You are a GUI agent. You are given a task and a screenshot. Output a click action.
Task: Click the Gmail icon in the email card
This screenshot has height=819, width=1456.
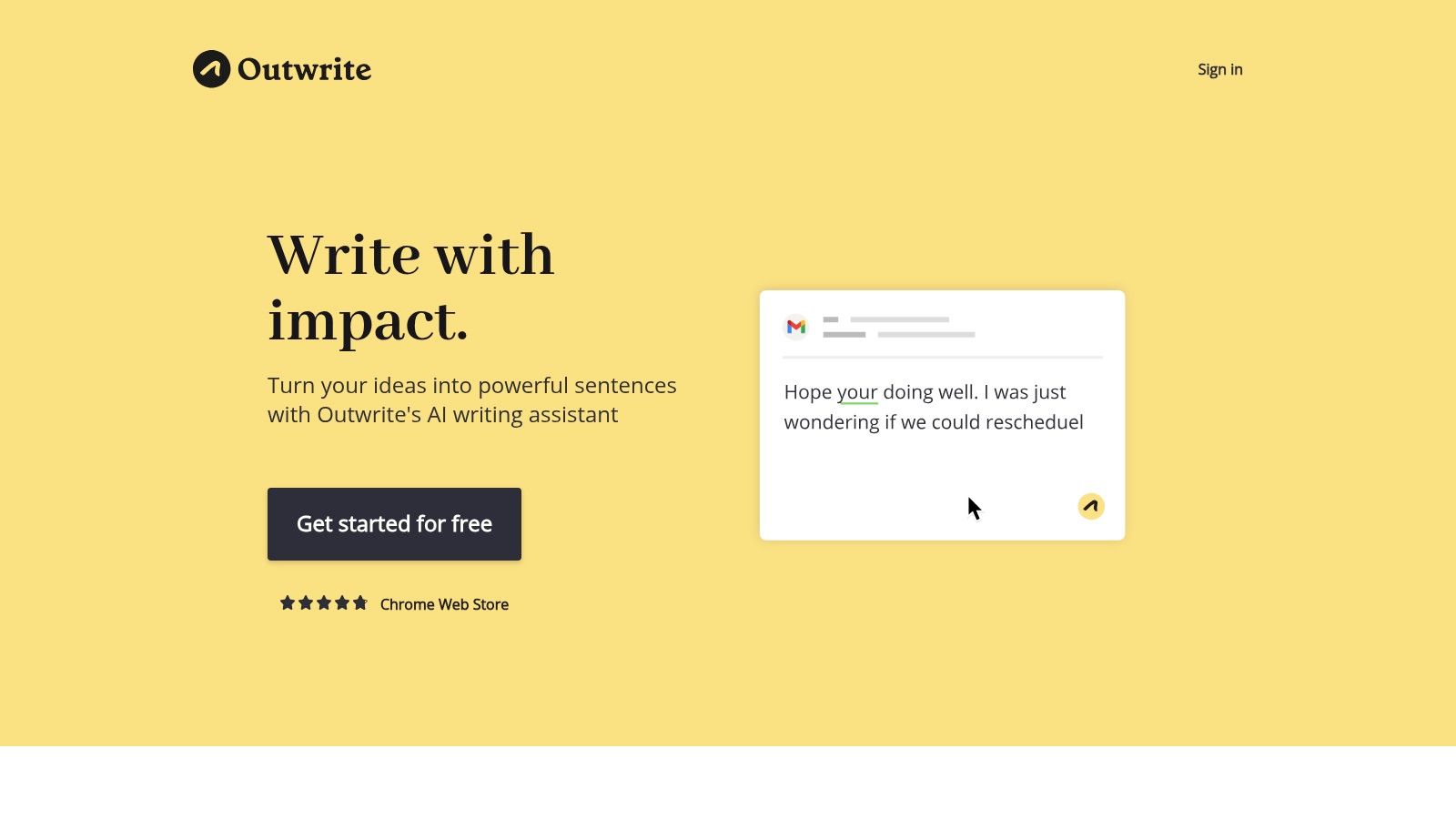click(796, 327)
